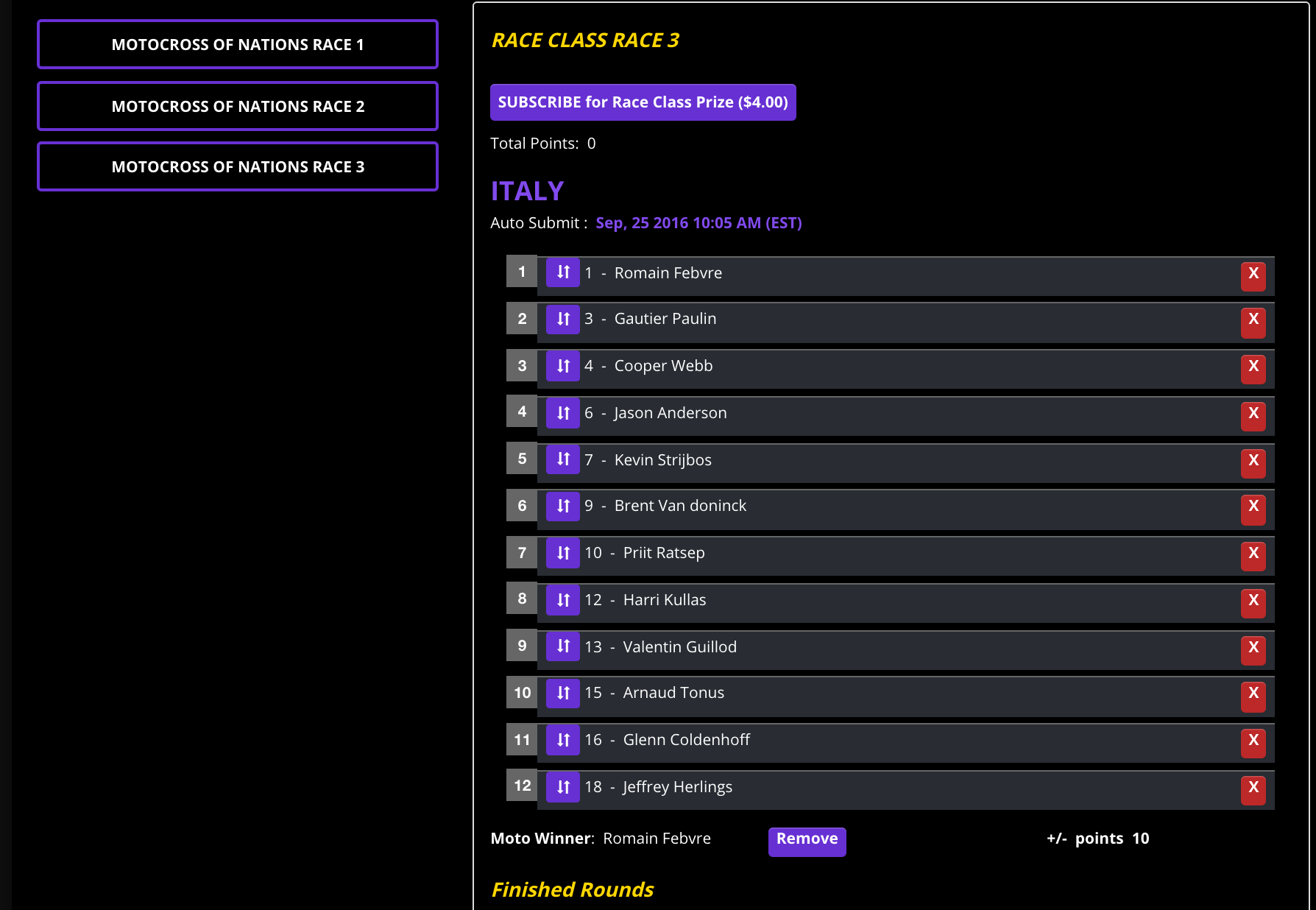
Task: Click reorder icon beside Jeffrey Herlings
Action: pos(562,787)
